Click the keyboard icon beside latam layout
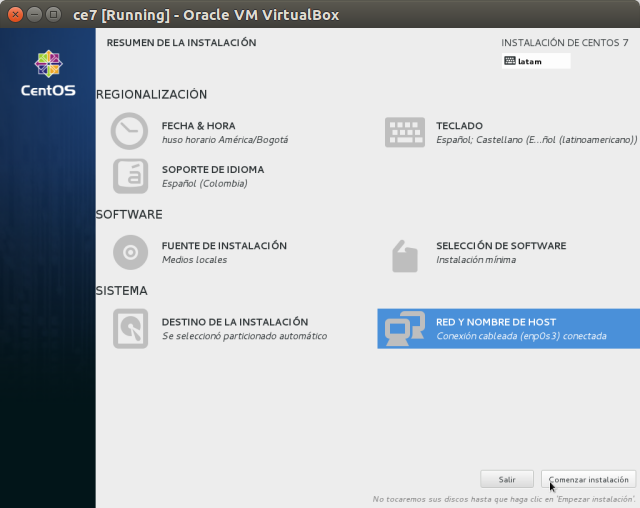The image size is (640, 508). (510, 61)
